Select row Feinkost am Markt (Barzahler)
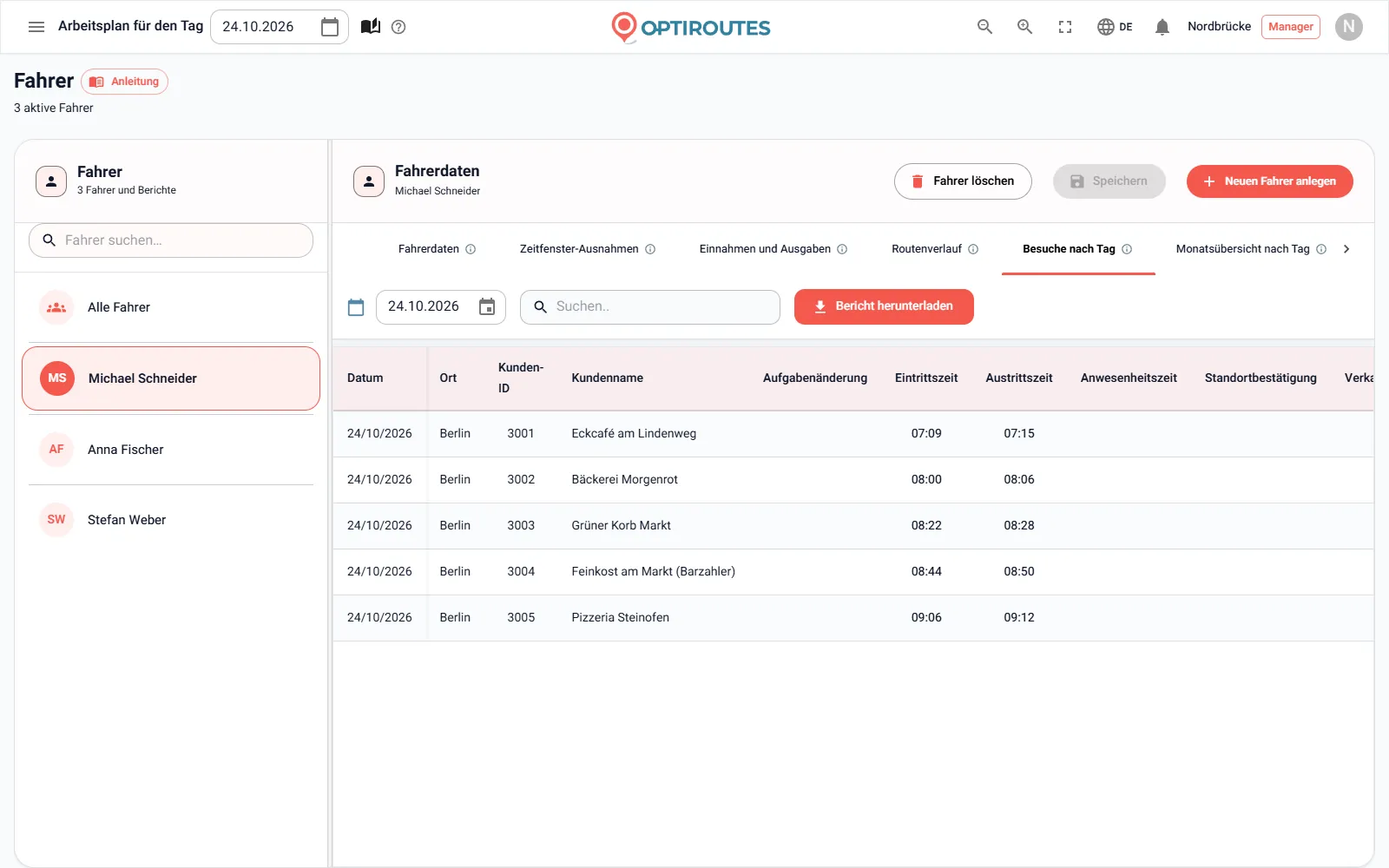Screen dimensions: 1389x868 click(x=853, y=572)
